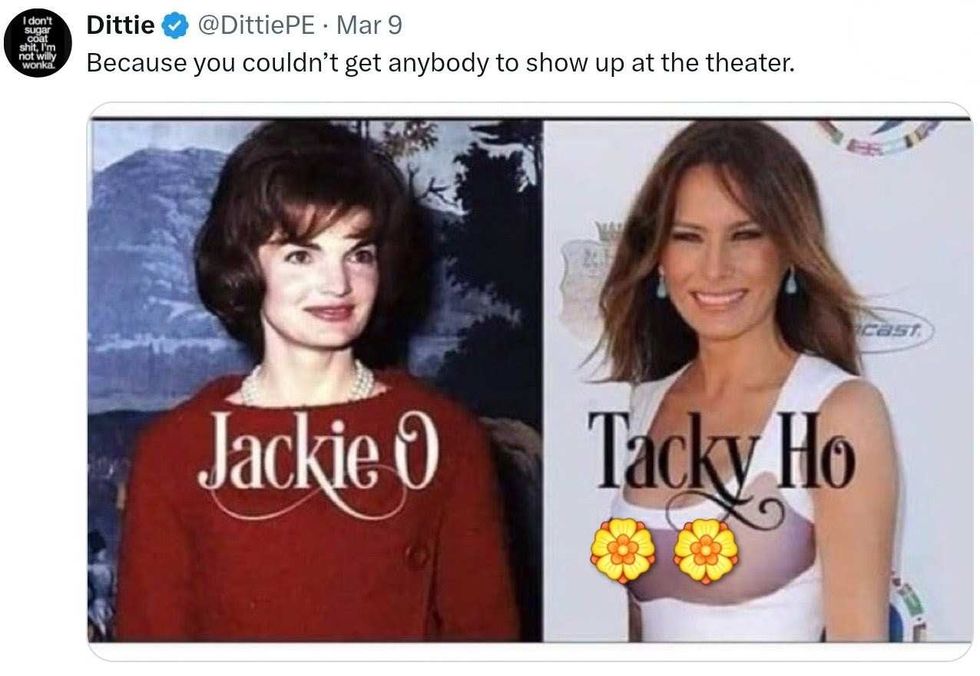Click the blue verified badge
The height and width of the screenshot is (676, 980).
[x=175, y=26]
